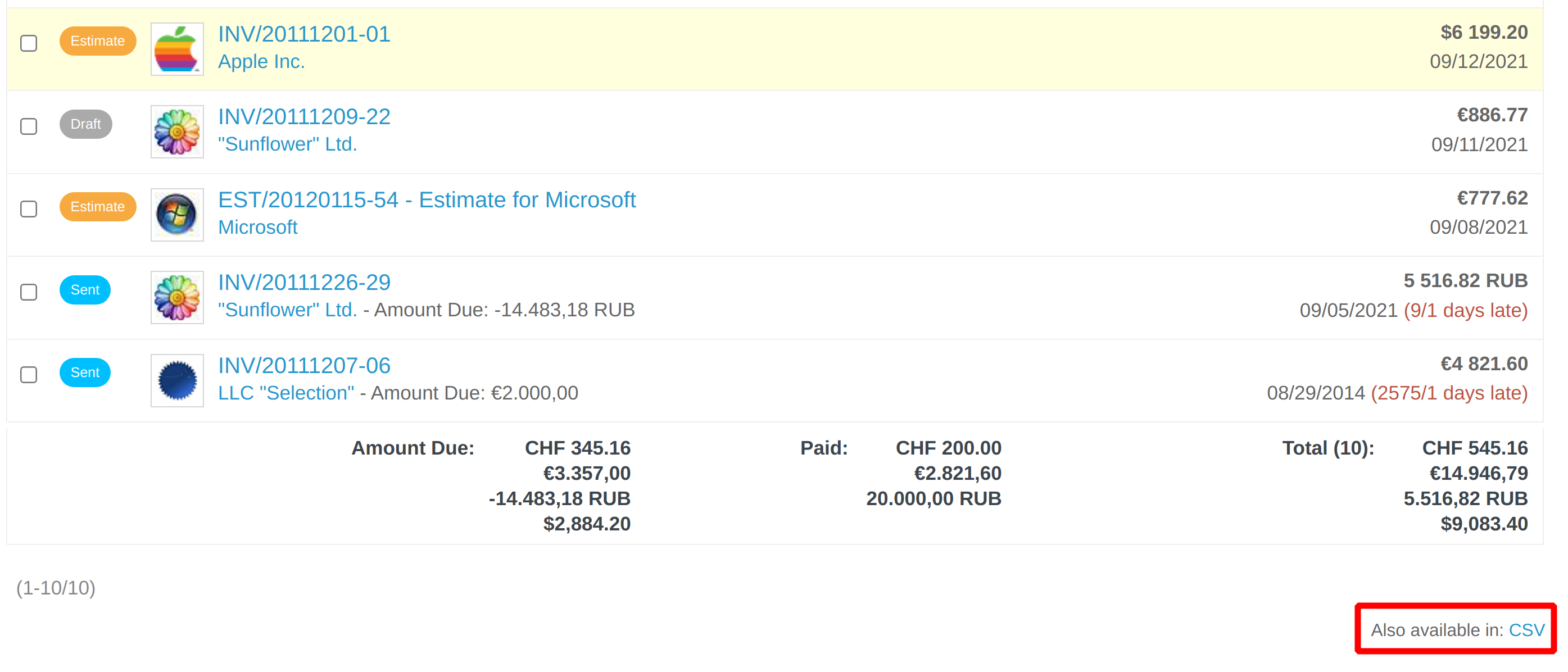Click the Microsoft logo icon
Image resolution: width=1568 pixels, height=672 pixels.
pyautogui.click(x=176, y=214)
